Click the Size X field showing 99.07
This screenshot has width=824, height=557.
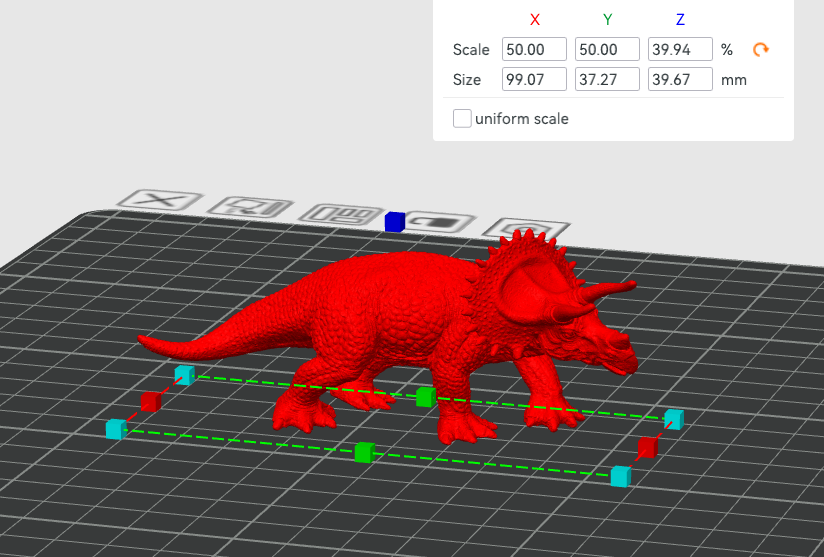click(x=534, y=79)
